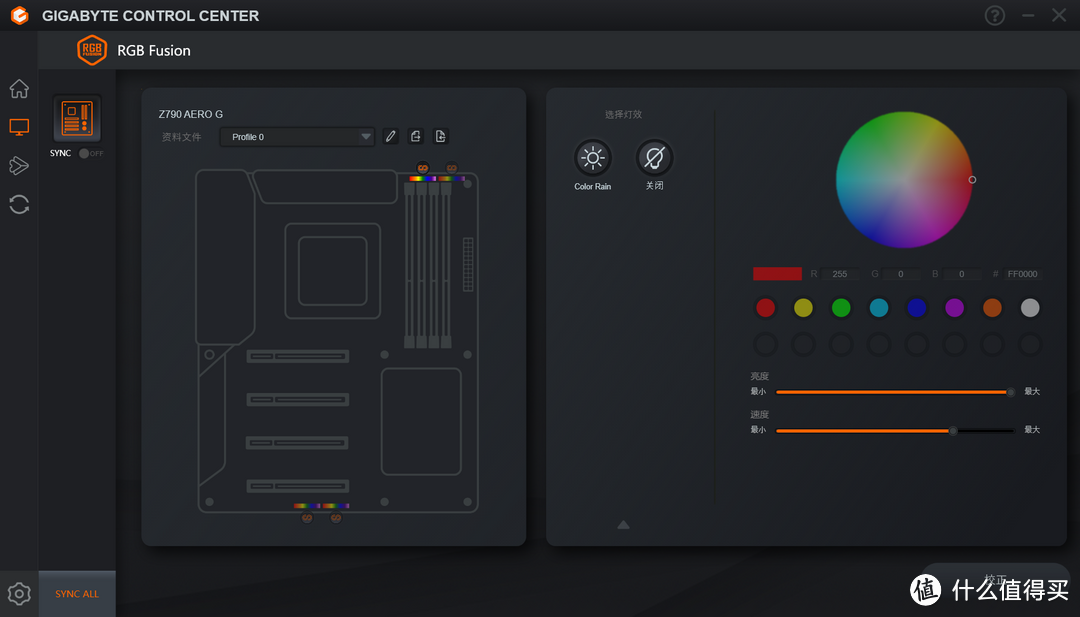1080x617 pixels.
Task: Click the left top LED header link icon
Action: [x=423, y=167]
